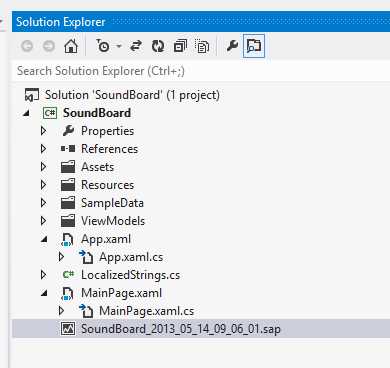Click the Properties wrench toolbar icon

coord(232,46)
